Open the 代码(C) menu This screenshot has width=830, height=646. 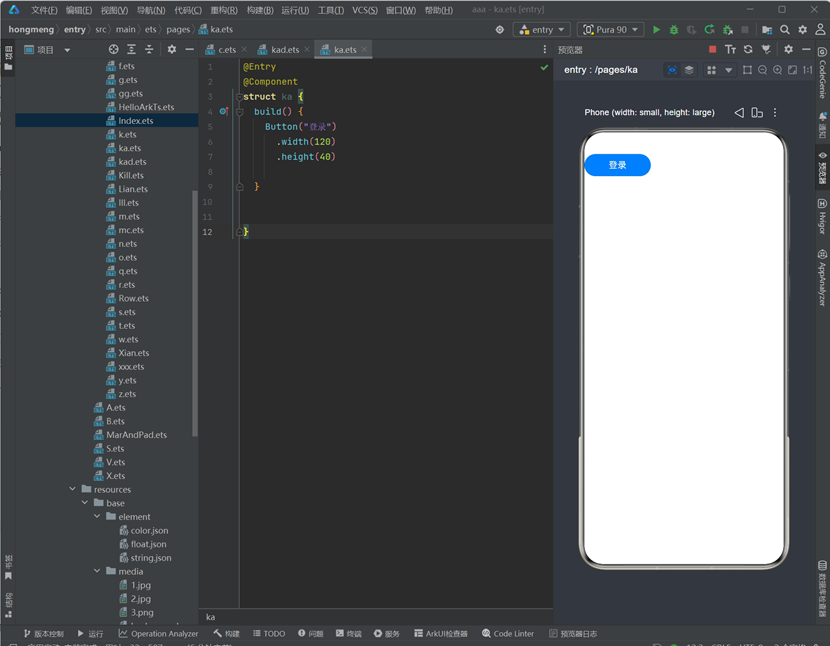pos(188,10)
